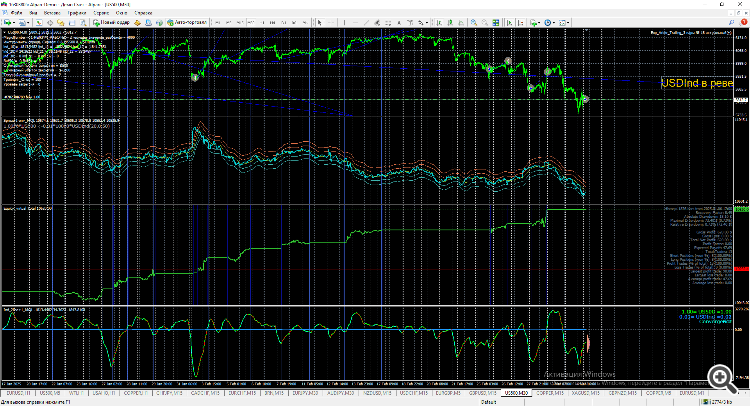Image resolution: width=750 pixels, height=406 pixels.
Task: Open the red notification alert icon
Action: (x=743, y=22)
